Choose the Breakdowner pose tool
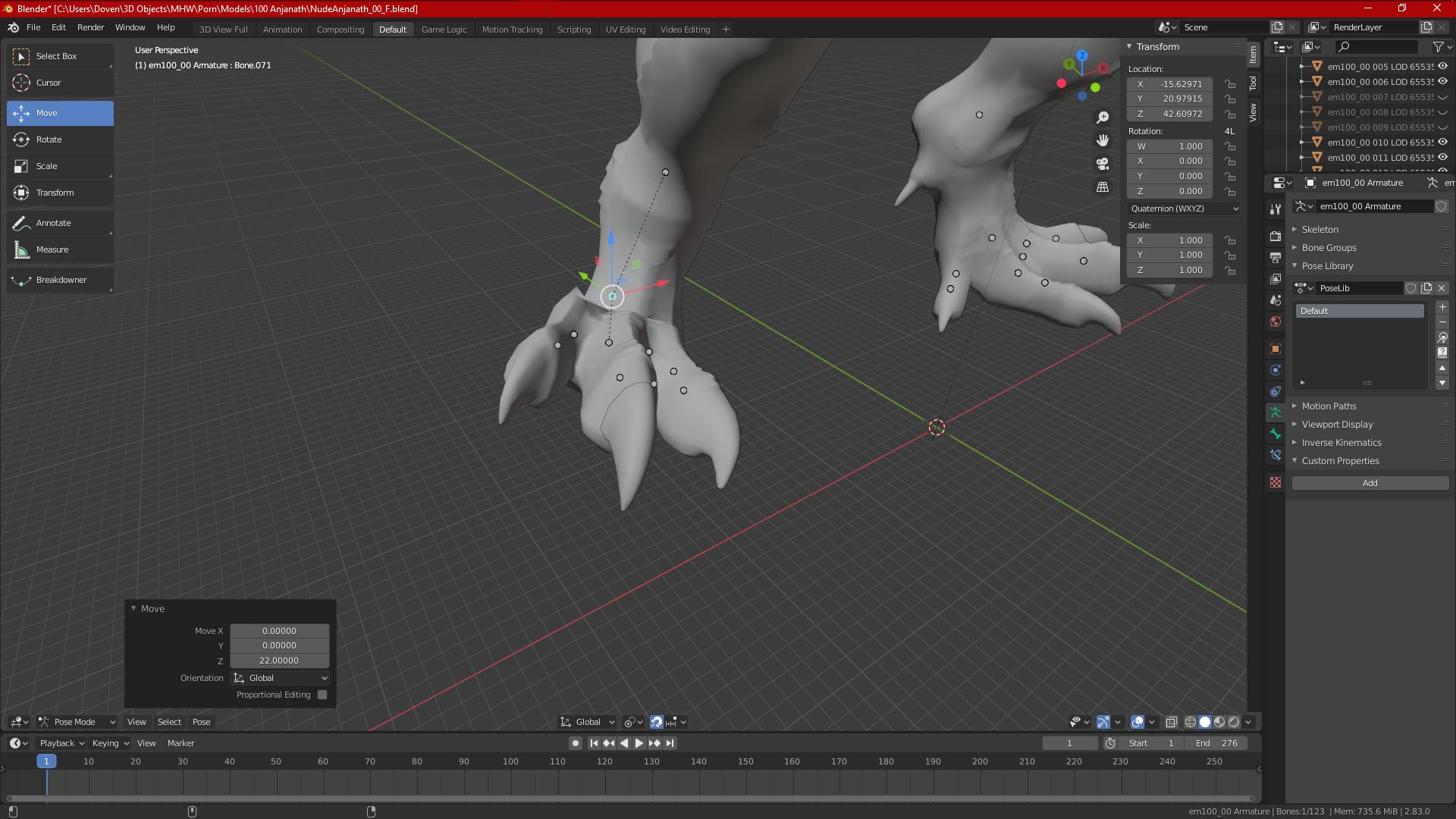Screen dimensions: 1456x819 [60, 280]
